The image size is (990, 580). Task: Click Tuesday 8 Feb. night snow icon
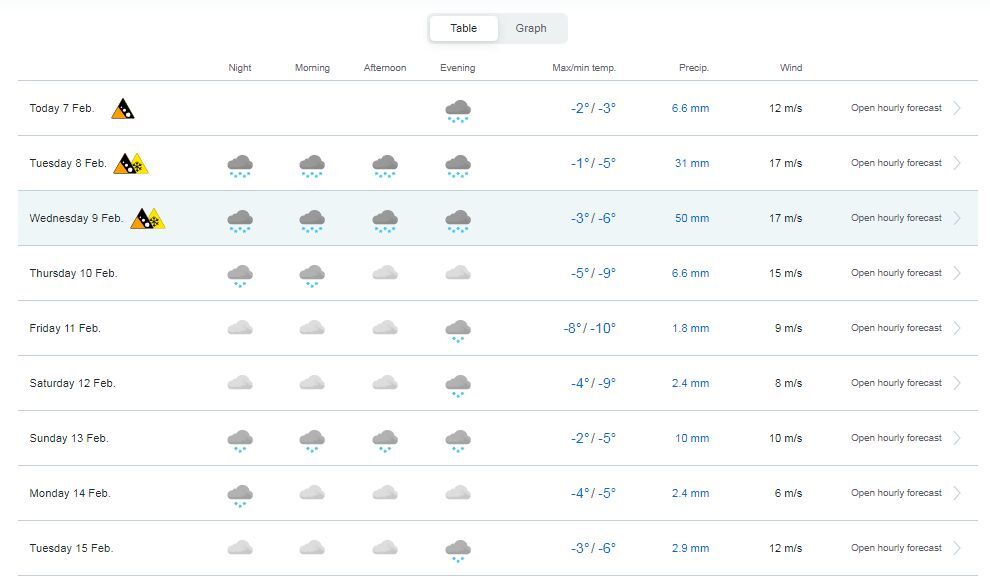pyautogui.click(x=240, y=165)
